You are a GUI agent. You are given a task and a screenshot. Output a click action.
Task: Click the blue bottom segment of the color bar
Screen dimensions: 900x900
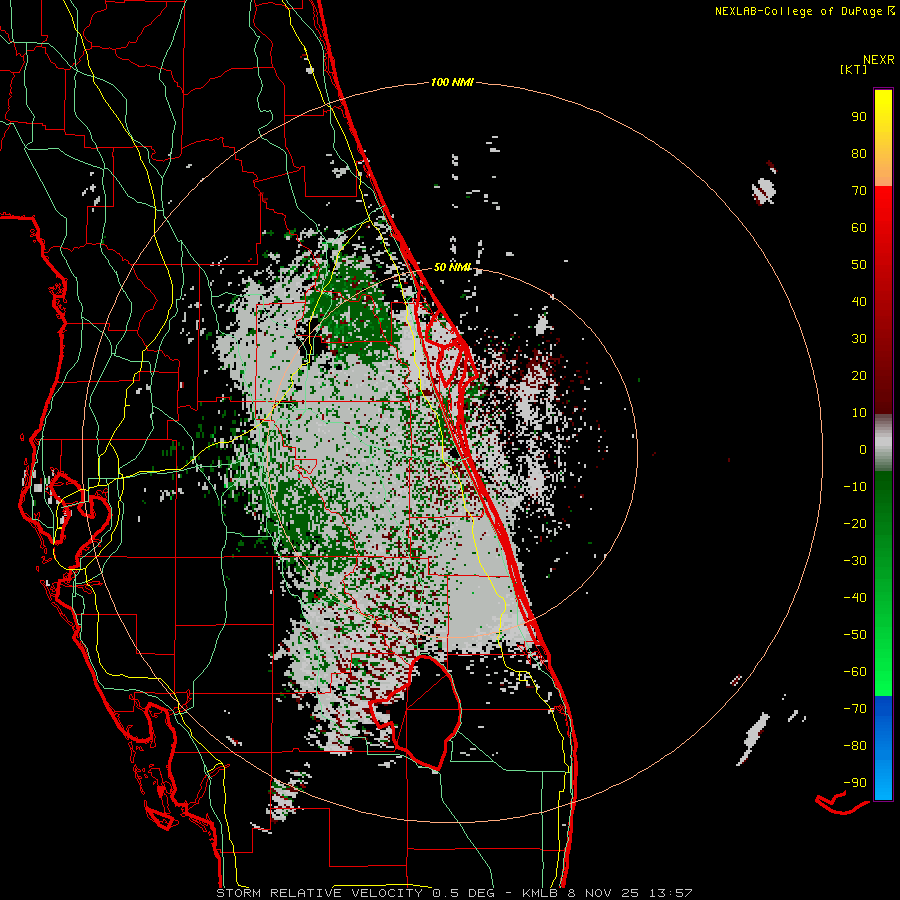pyautogui.click(x=883, y=748)
